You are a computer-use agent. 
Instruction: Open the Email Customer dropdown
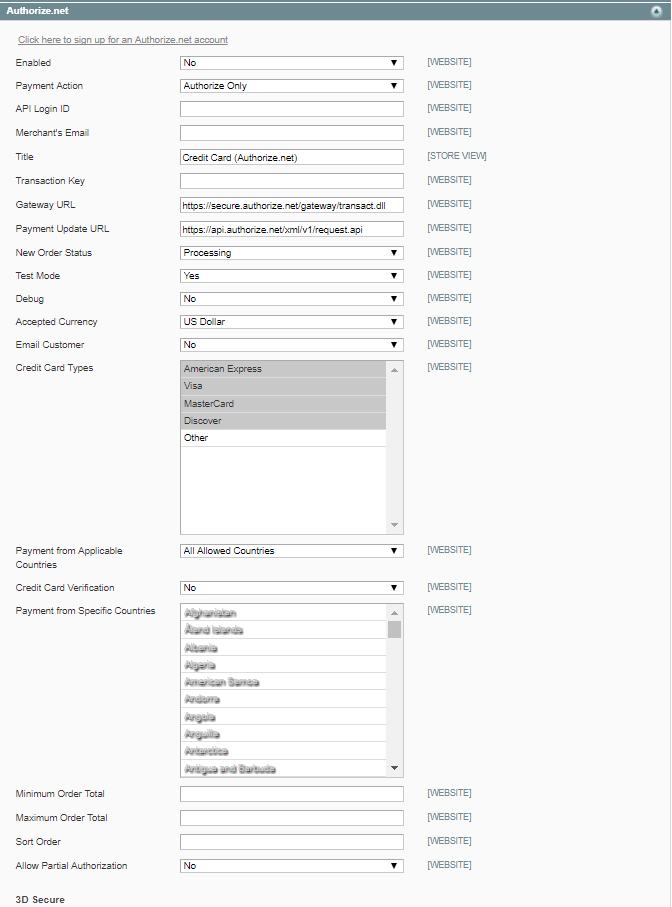click(291, 345)
